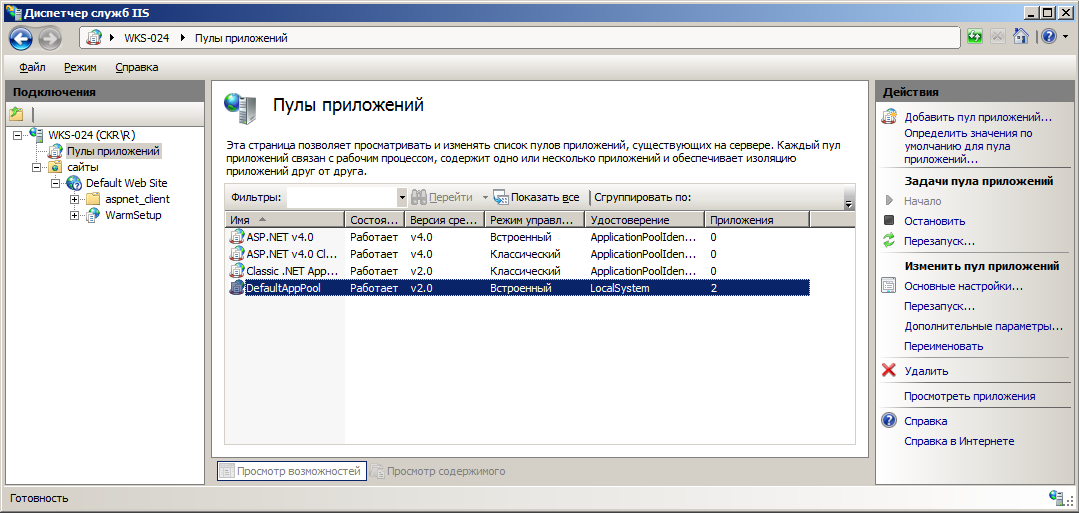Sort by Удостоверение column header
The height and width of the screenshot is (513, 1079).
(645, 220)
